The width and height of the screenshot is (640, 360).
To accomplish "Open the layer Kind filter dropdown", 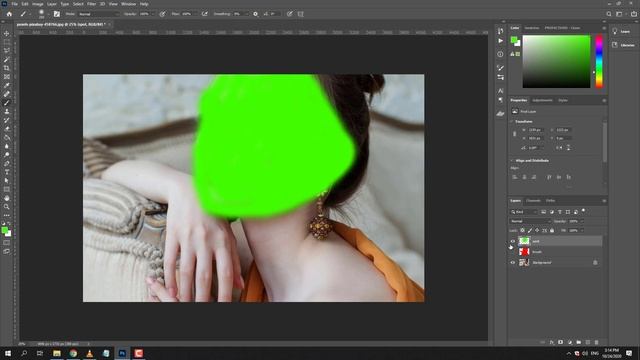I will [x=524, y=212].
